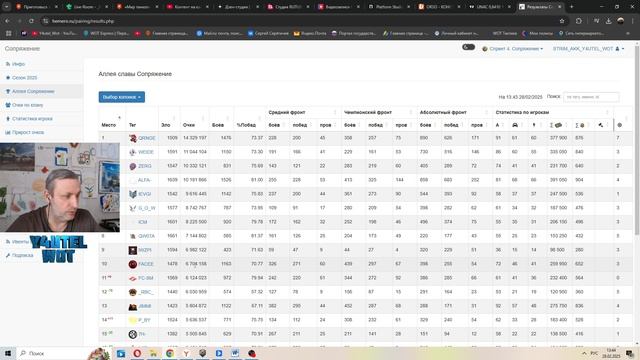The width and height of the screenshot is (640, 360).
Task: Open the WOT Тактики bookmark
Action: click(x=504, y=33)
